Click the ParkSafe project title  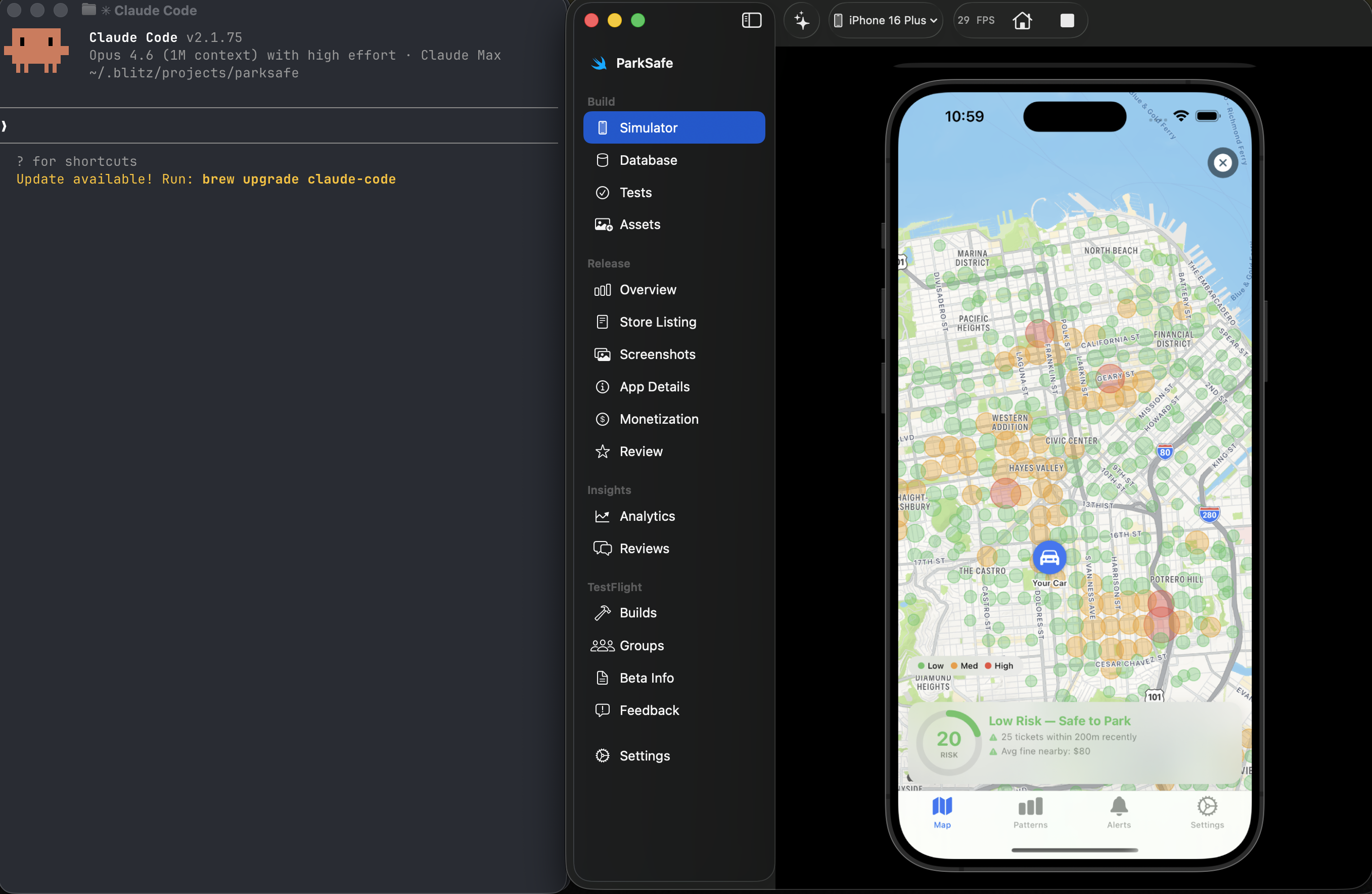644,63
